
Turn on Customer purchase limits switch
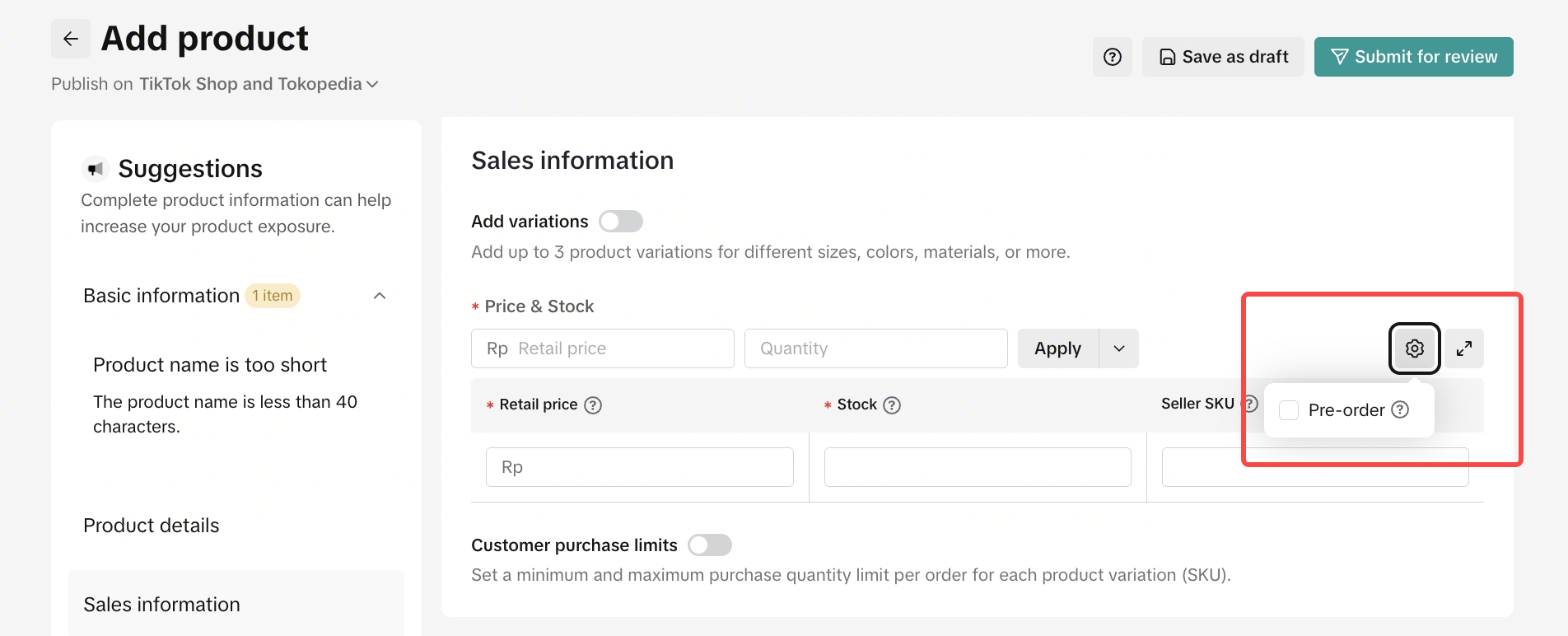(709, 545)
